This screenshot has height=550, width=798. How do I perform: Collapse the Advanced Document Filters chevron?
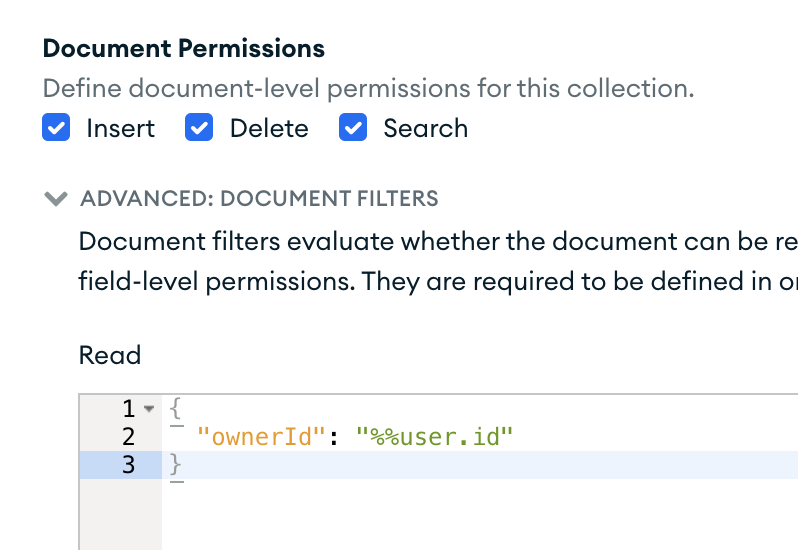coord(56,198)
